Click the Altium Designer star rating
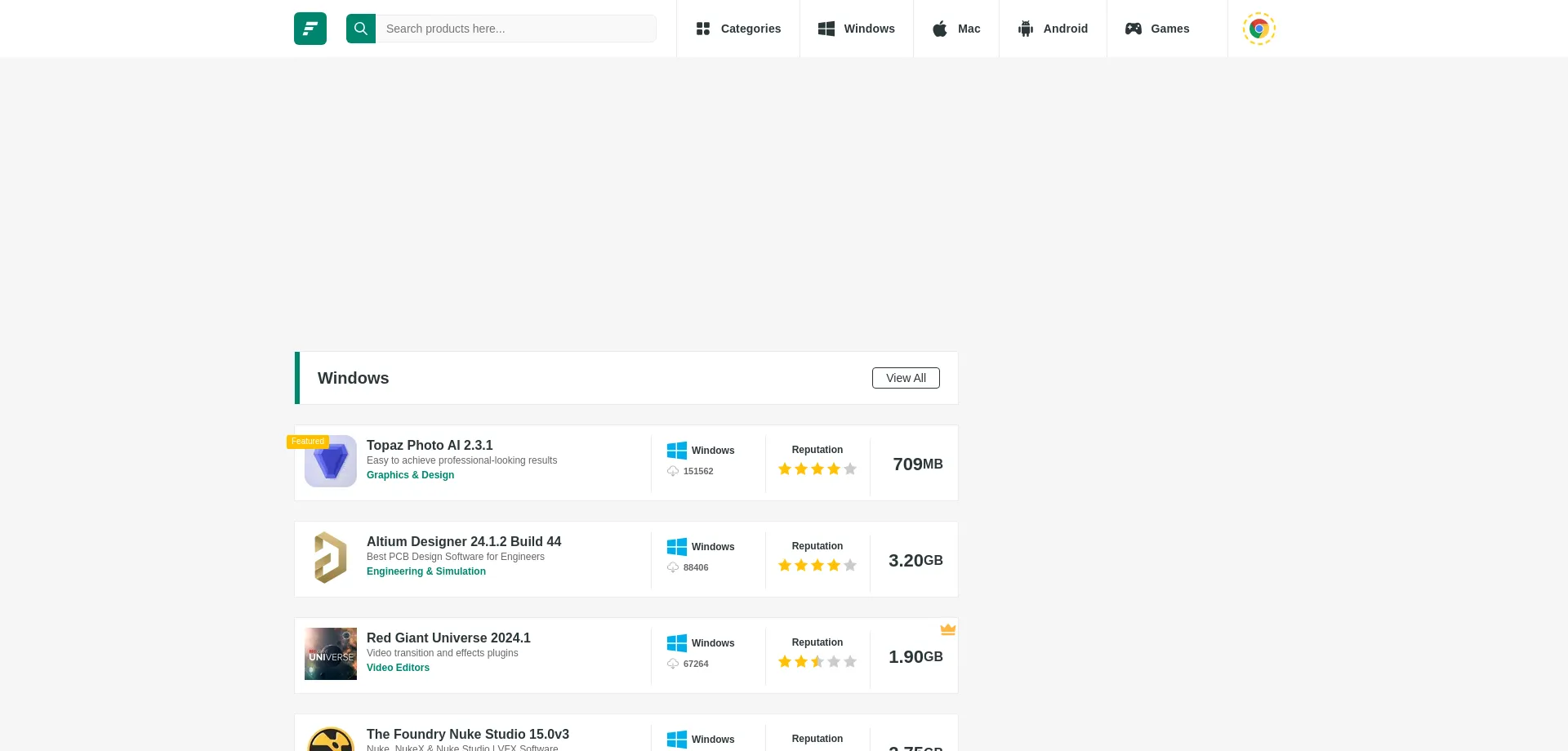Image resolution: width=1568 pixels, height=751 pixels. (817, 565)
